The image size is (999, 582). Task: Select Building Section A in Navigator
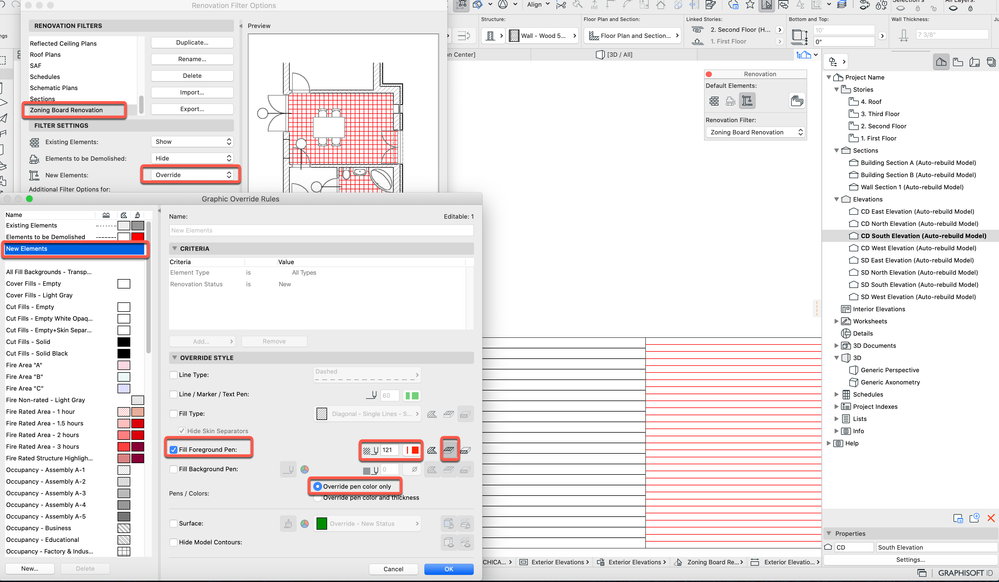(x=918, y=163)
